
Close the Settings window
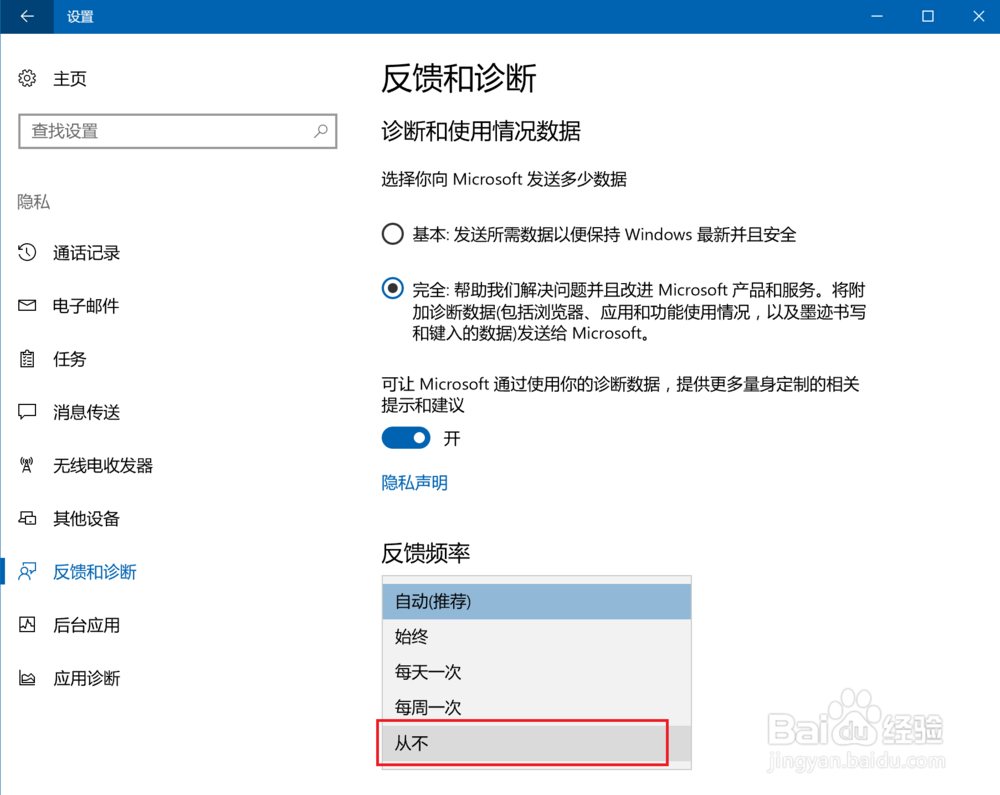pos(978,17)
